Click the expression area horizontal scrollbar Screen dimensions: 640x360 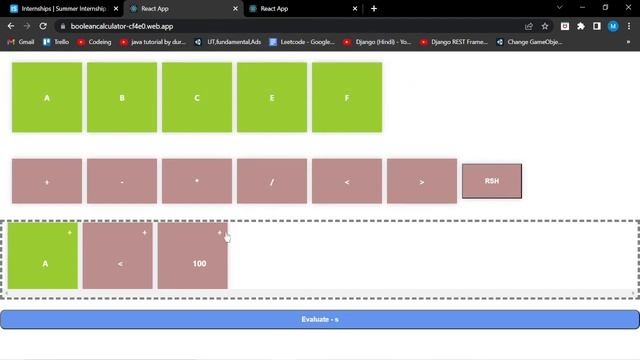click(320, 293)
